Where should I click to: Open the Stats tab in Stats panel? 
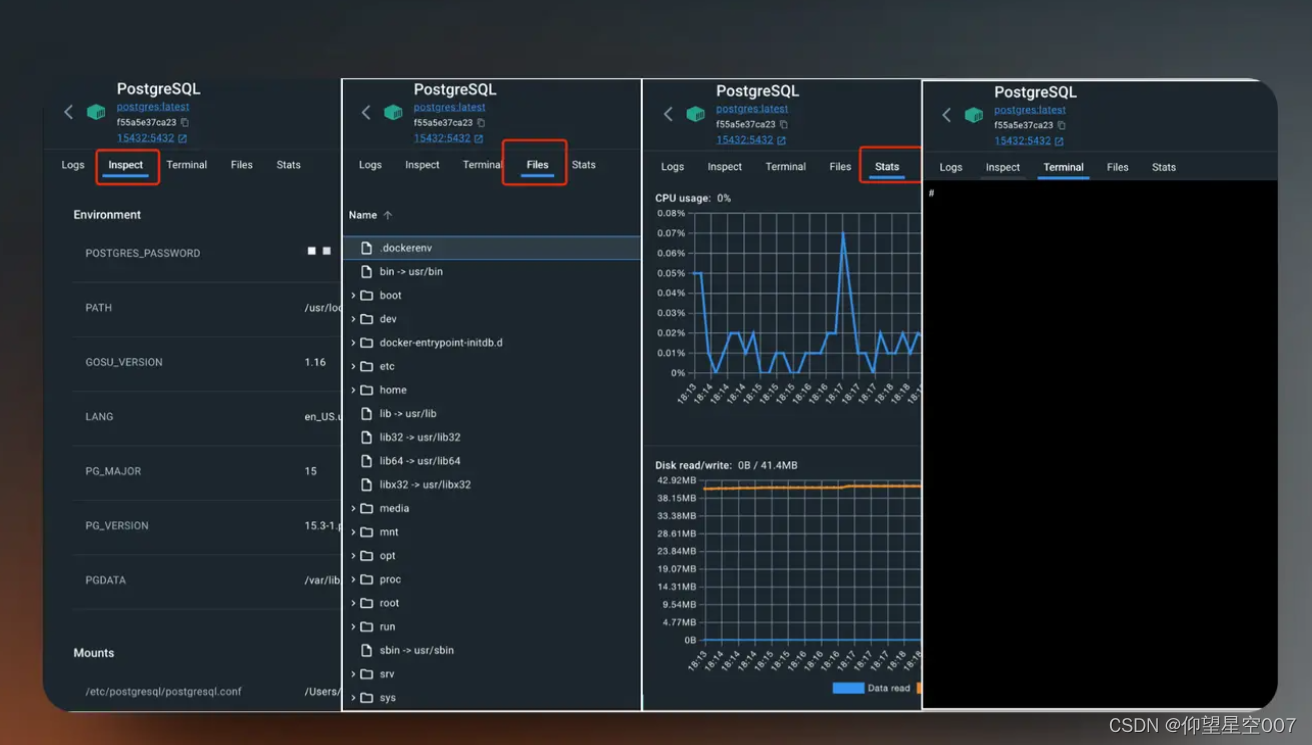(887, 167)
